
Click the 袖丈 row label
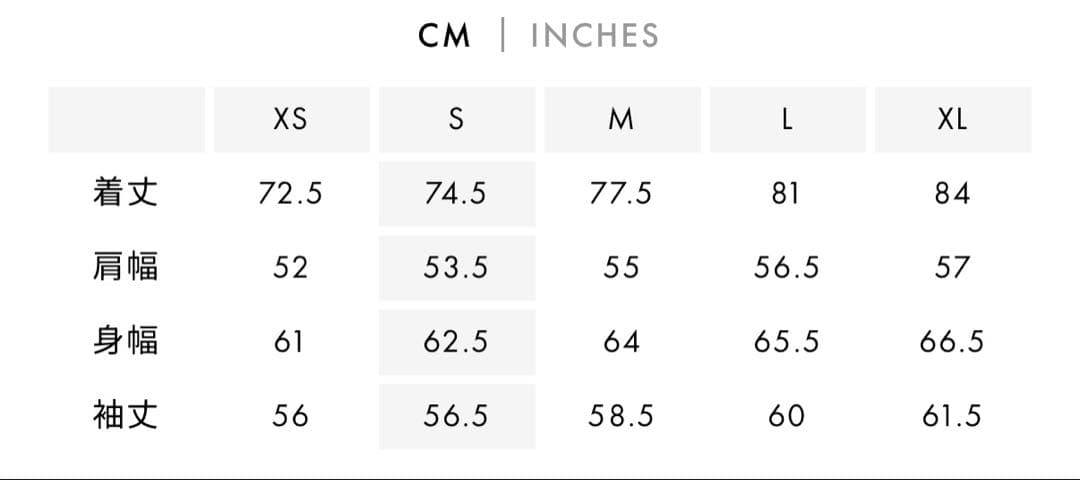click(x=126, y=415)
